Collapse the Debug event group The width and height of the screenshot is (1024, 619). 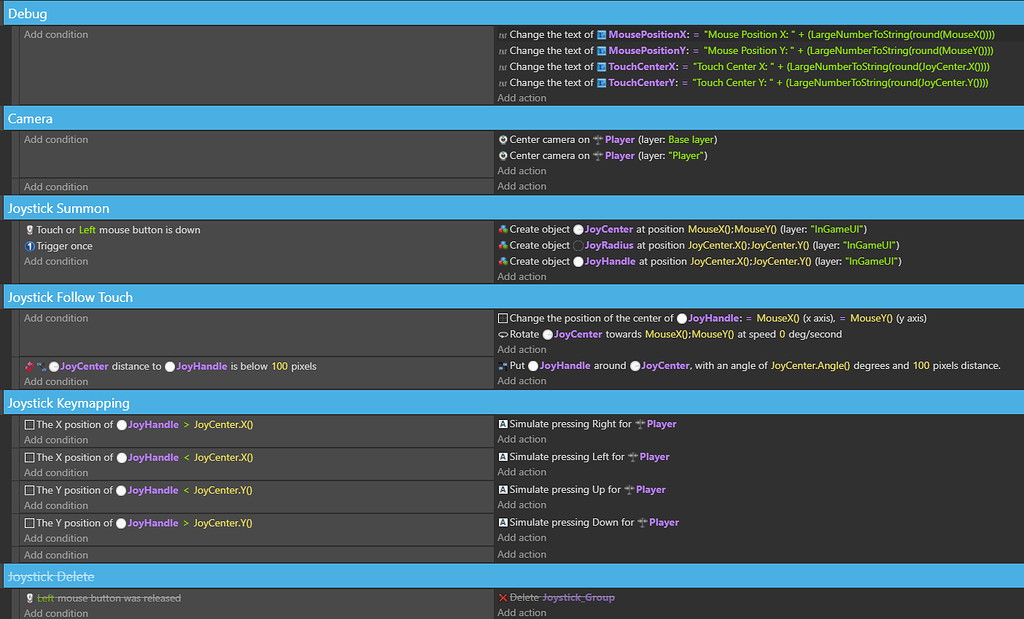pos(27,13)
